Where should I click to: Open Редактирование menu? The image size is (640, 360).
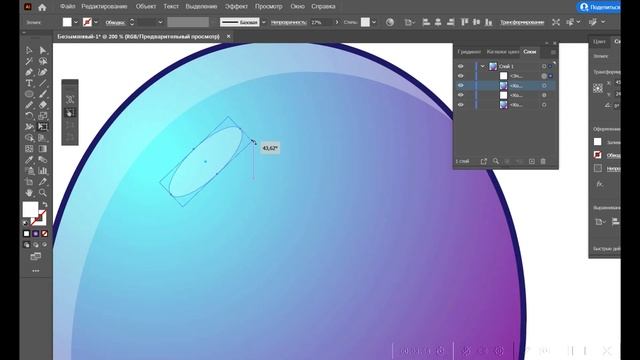tap(104, 7)
